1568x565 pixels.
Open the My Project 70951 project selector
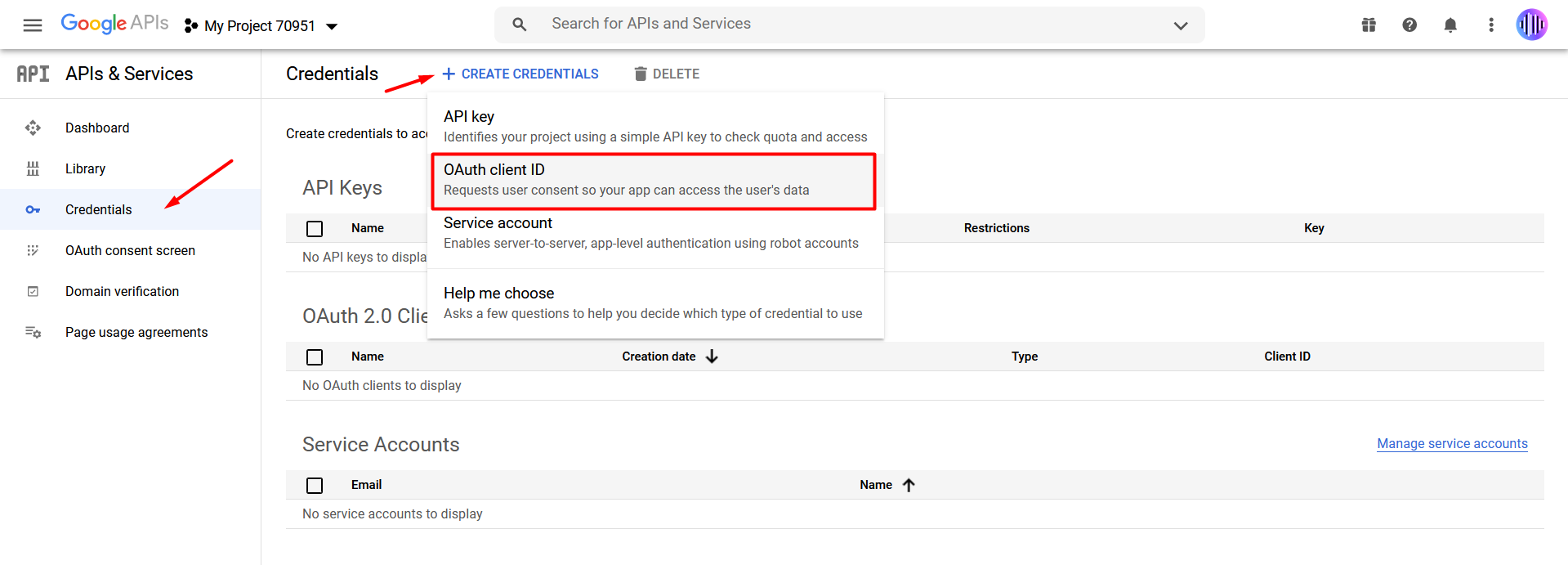click(x=261, y=26)
